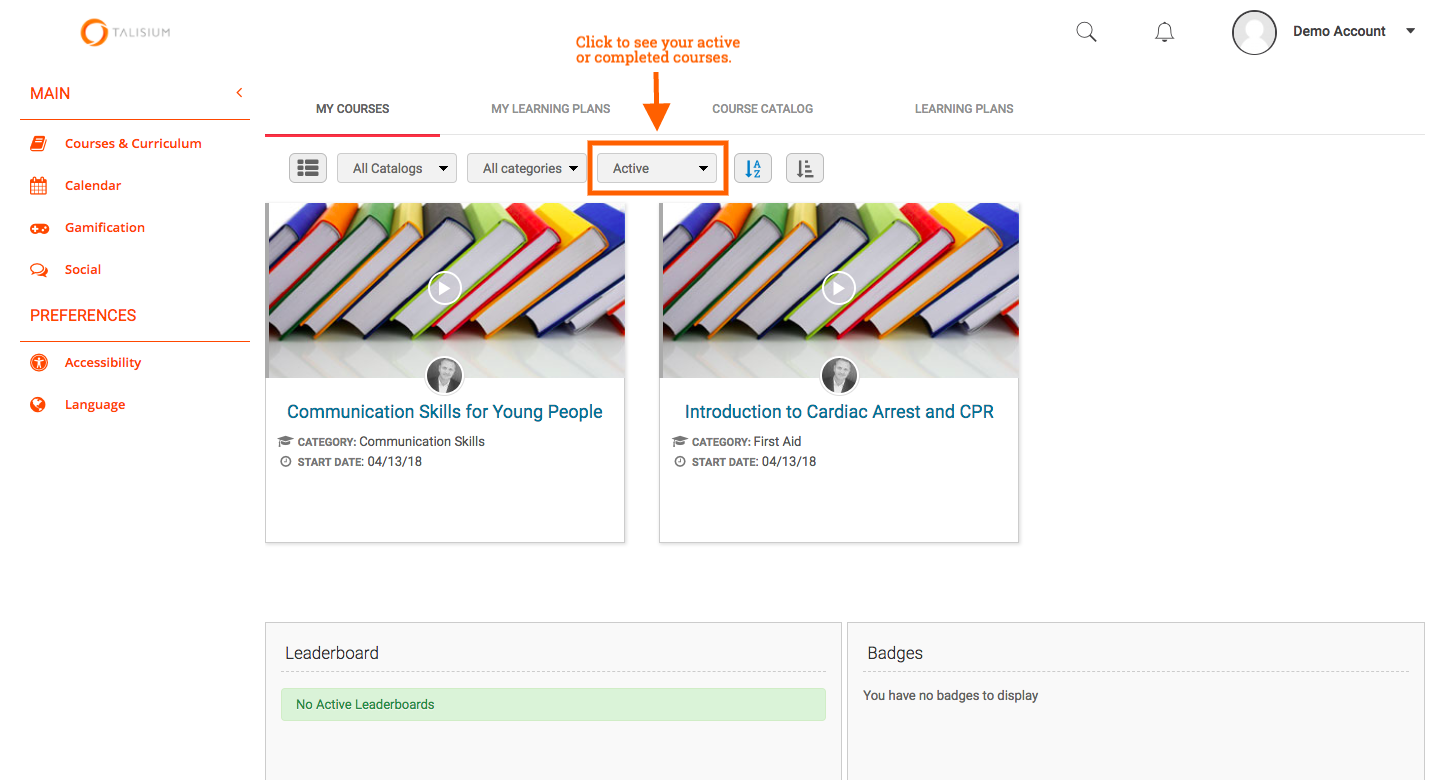Click the clock icon on Communication Skills card
1440x780 pixels.
click(x=286, y=462)
